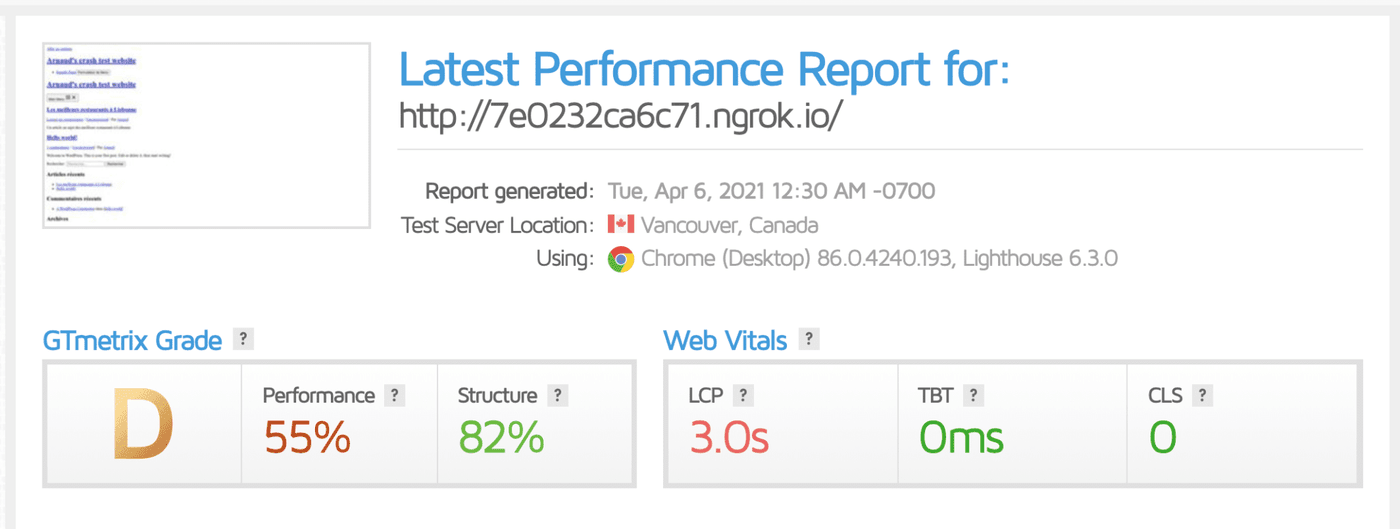Viewport: 1400px width, 529px height.
Task: Click the Vancouver, Canada server location text
Action: point(729,224)
